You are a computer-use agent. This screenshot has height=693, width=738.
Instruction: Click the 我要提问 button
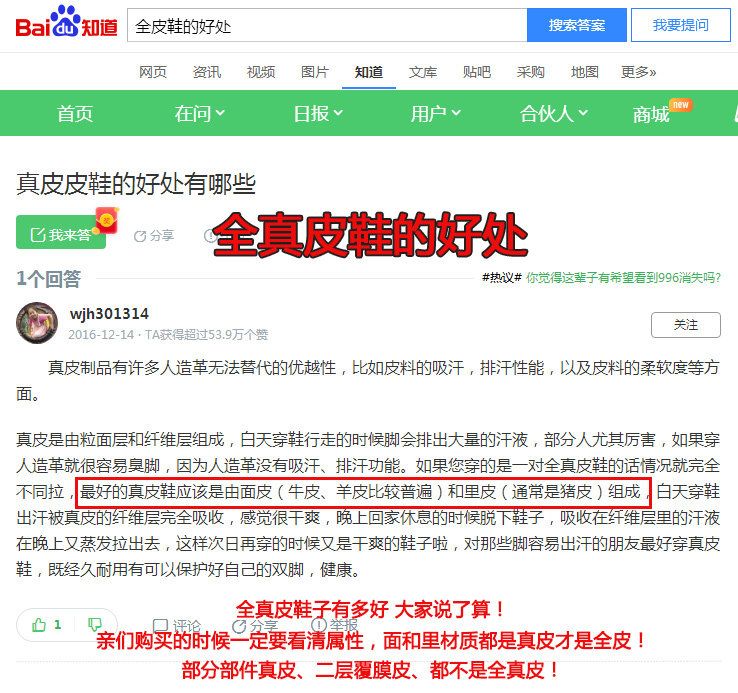point(681,25)
